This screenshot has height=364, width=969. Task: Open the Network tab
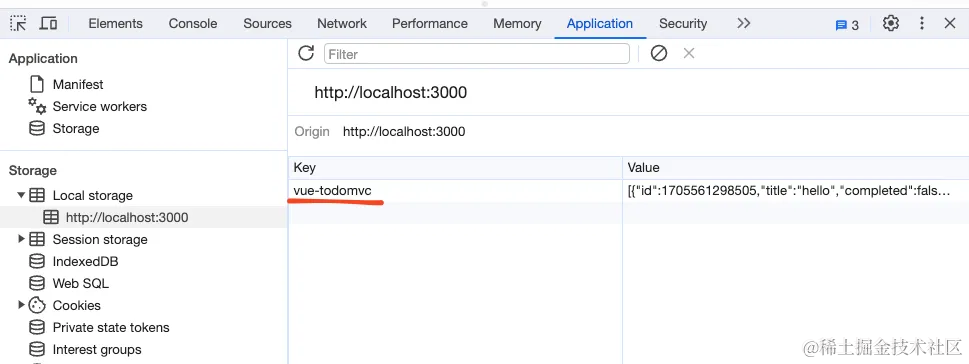click(342, 23)
